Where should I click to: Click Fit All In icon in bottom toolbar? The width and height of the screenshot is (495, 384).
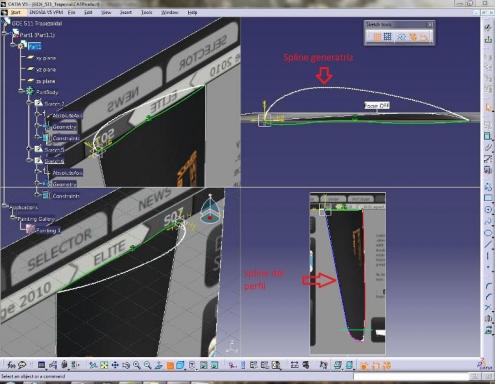[x=104, y=365]
